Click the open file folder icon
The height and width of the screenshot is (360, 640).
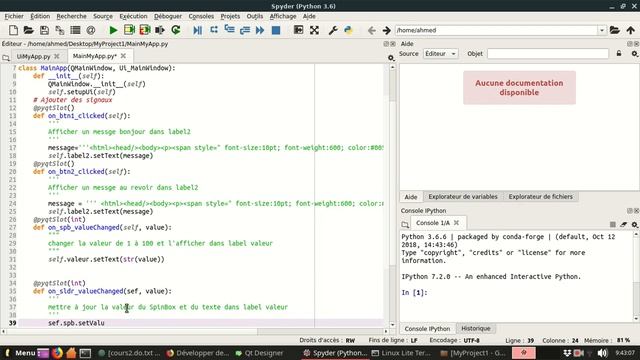[x=29, y=30]
